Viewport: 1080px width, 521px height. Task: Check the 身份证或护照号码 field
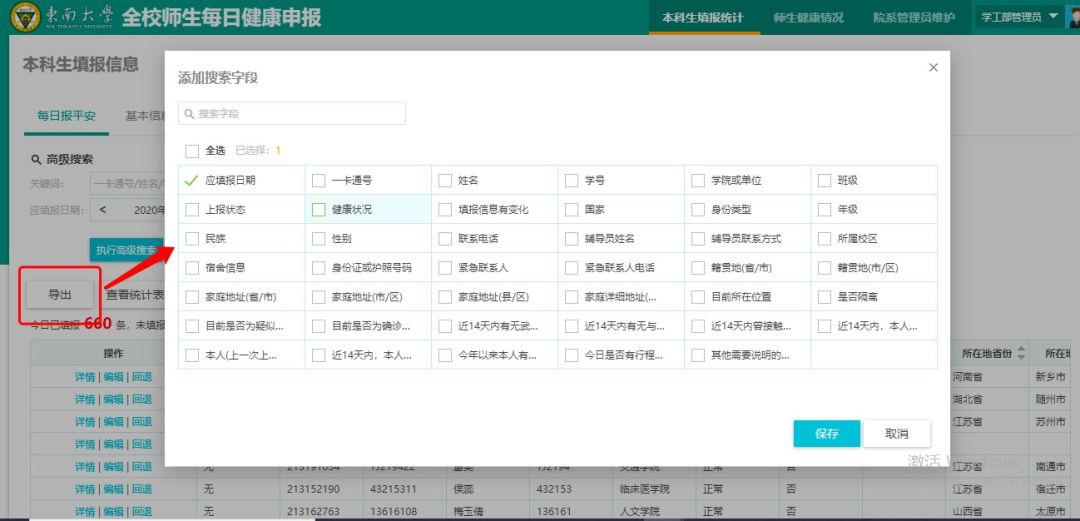click(318, 268)
